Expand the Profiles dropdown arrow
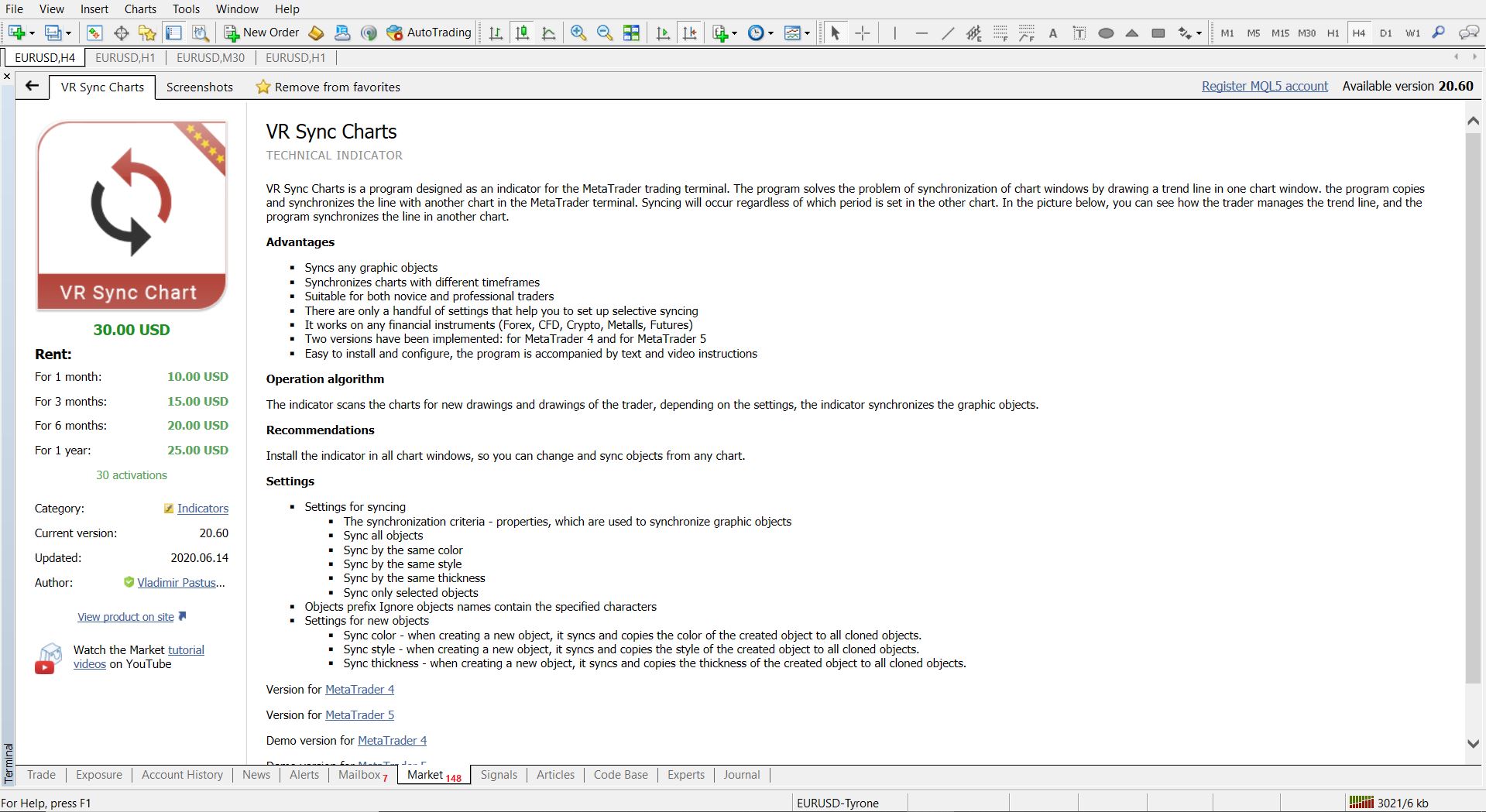The height and width of the screenshot is (812, 1486). coord(68,33)
